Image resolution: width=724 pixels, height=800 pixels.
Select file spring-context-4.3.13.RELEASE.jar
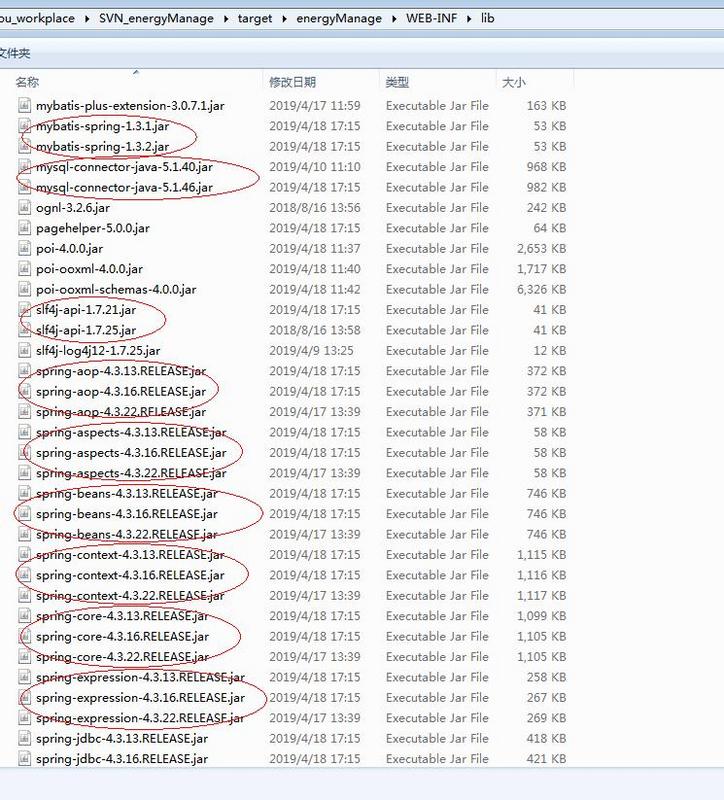tap(130, 555)
